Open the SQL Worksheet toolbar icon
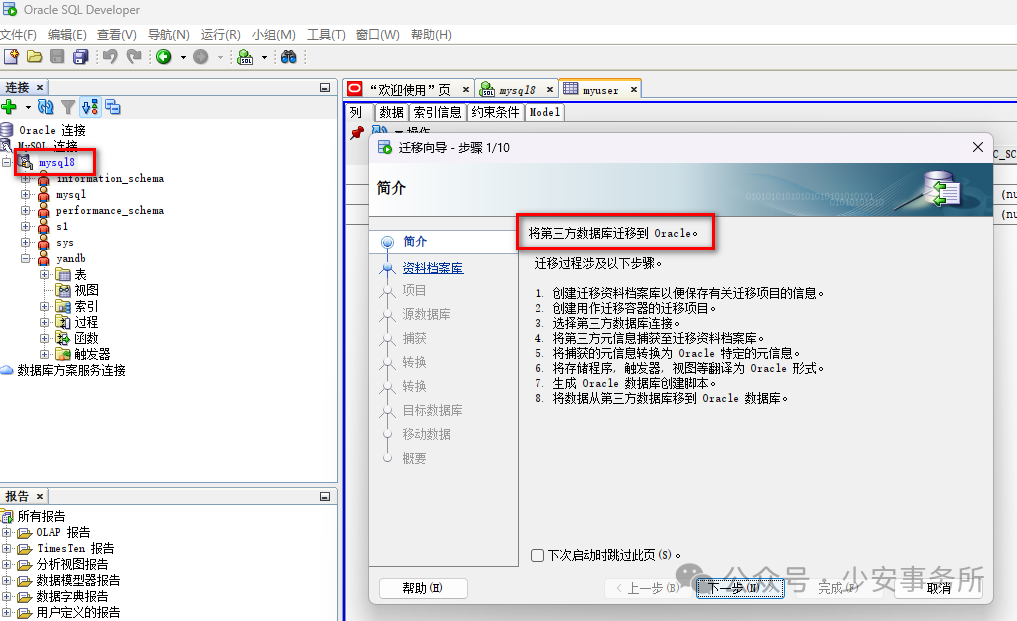The width and height of the screenshot is (1017, 621). [245, 56]
